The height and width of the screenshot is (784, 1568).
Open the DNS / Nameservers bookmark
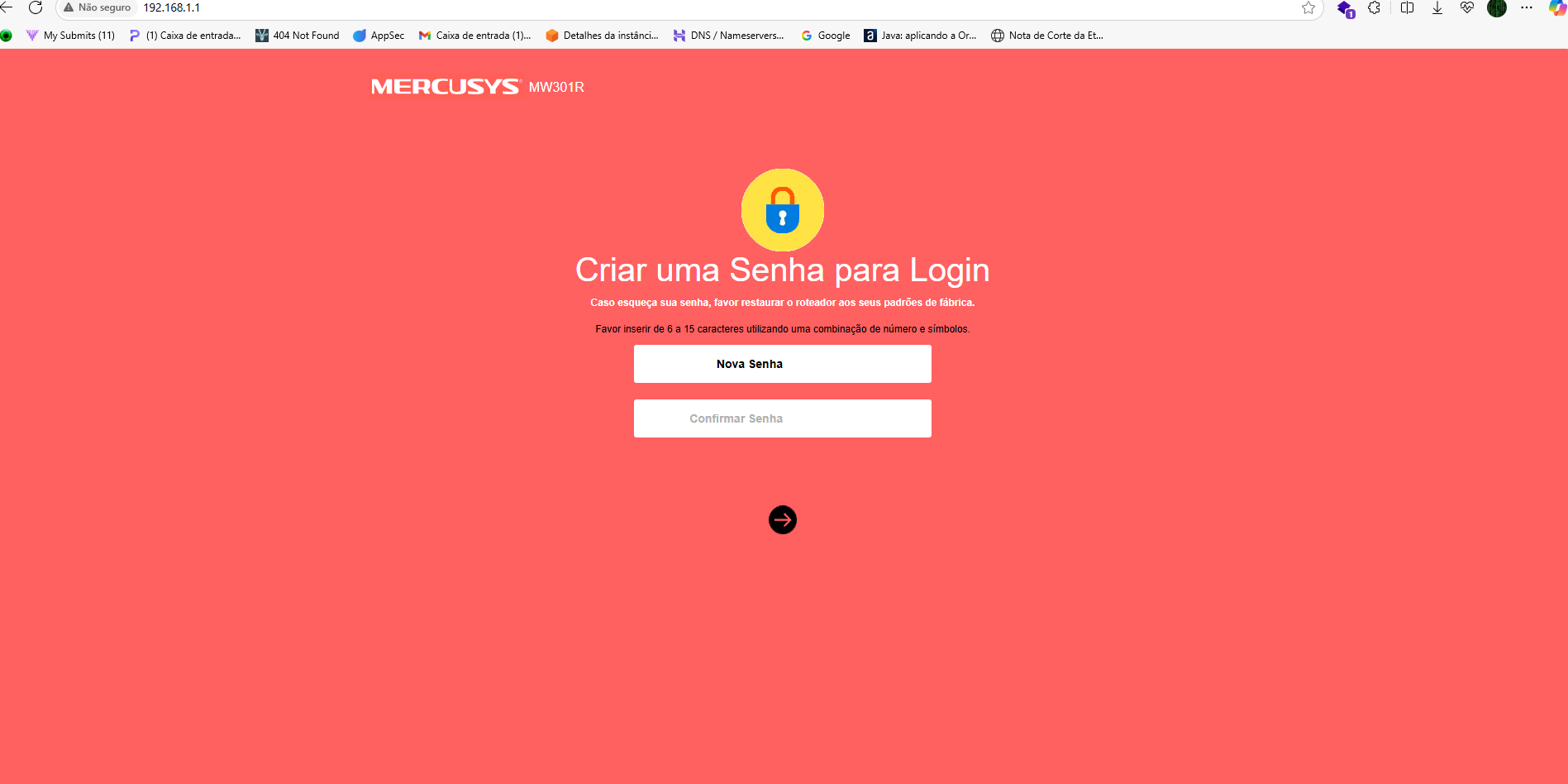coord(728,36)
